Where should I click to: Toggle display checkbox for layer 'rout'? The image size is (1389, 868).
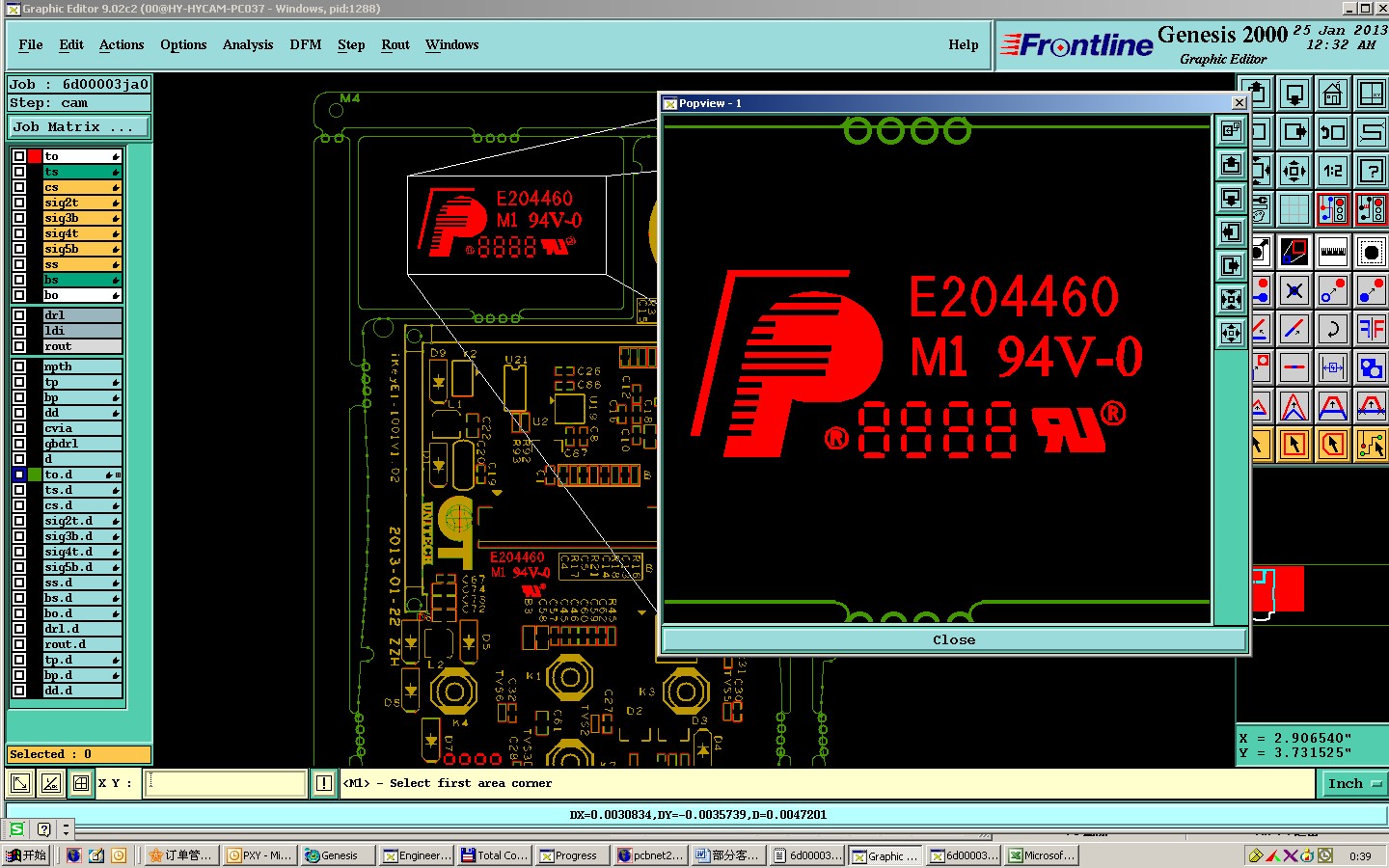(19, 346)
